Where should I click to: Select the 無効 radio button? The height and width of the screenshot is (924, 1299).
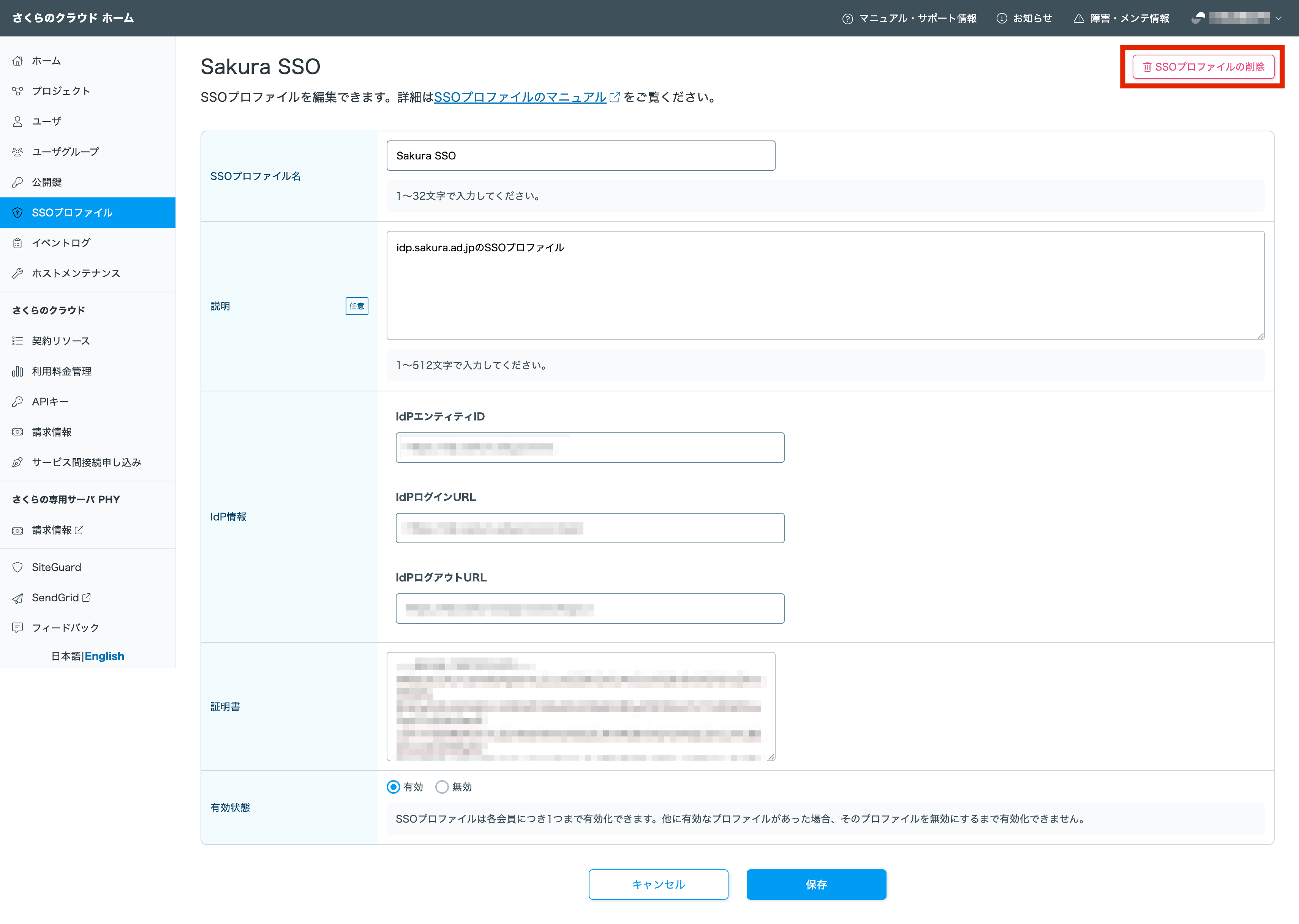[442, 787]
